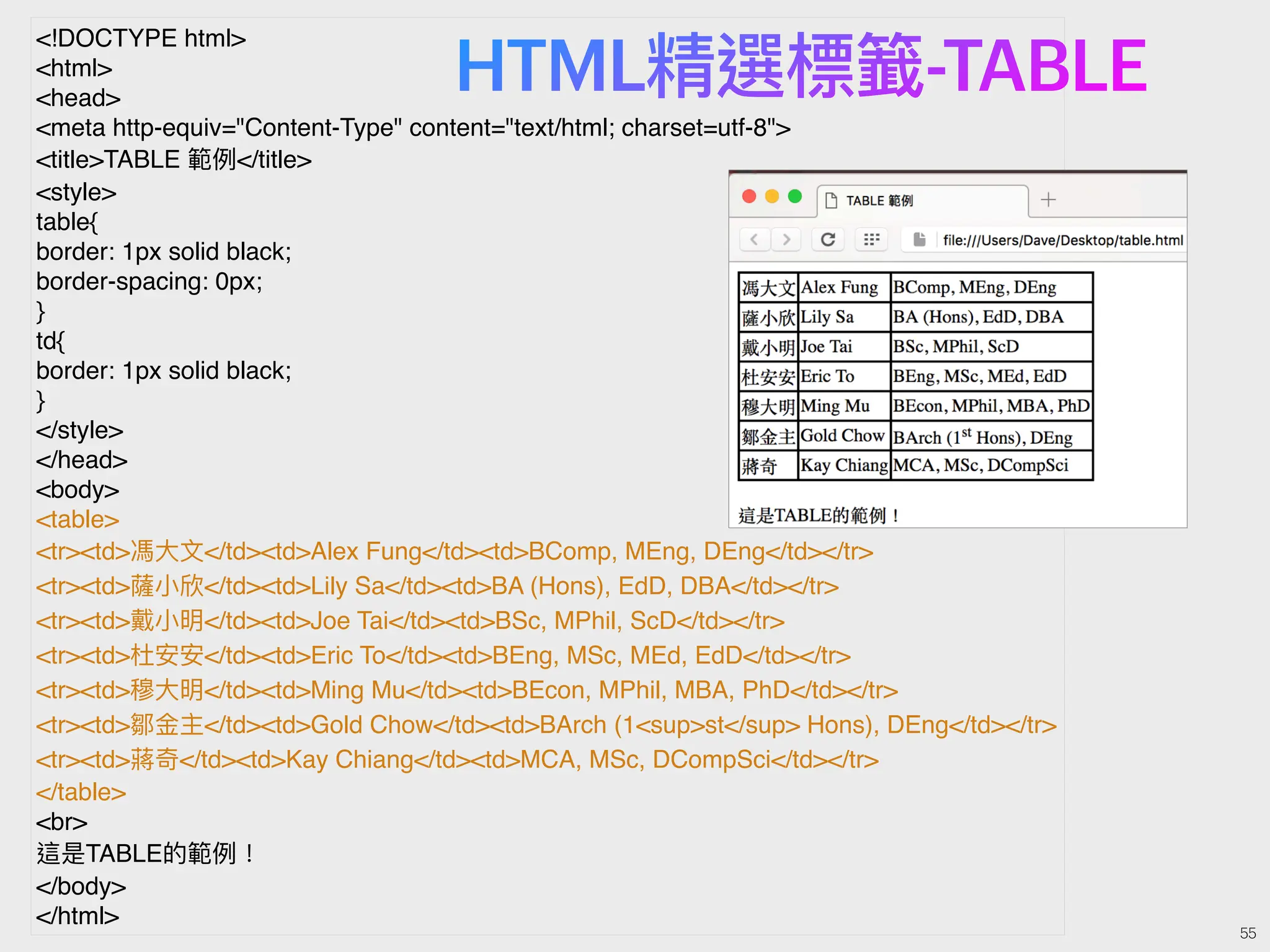
Task: Click the code row containing Eric To
Action: (443, 656)
